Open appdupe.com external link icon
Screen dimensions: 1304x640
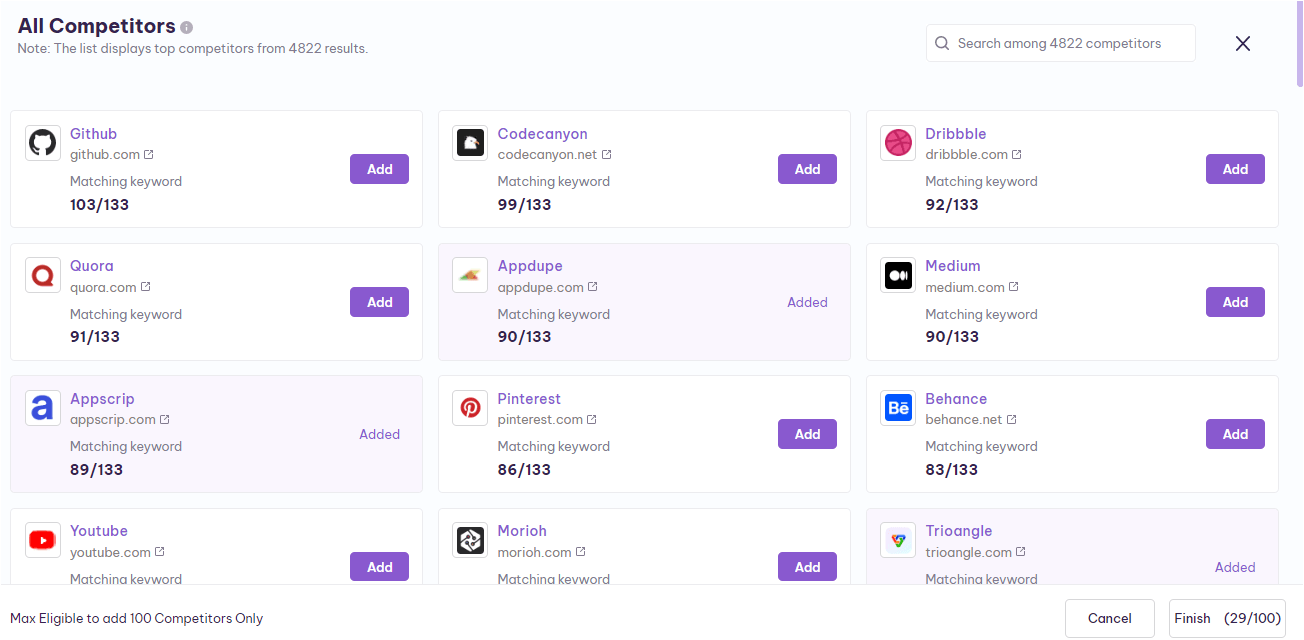[x=593, y=287]
